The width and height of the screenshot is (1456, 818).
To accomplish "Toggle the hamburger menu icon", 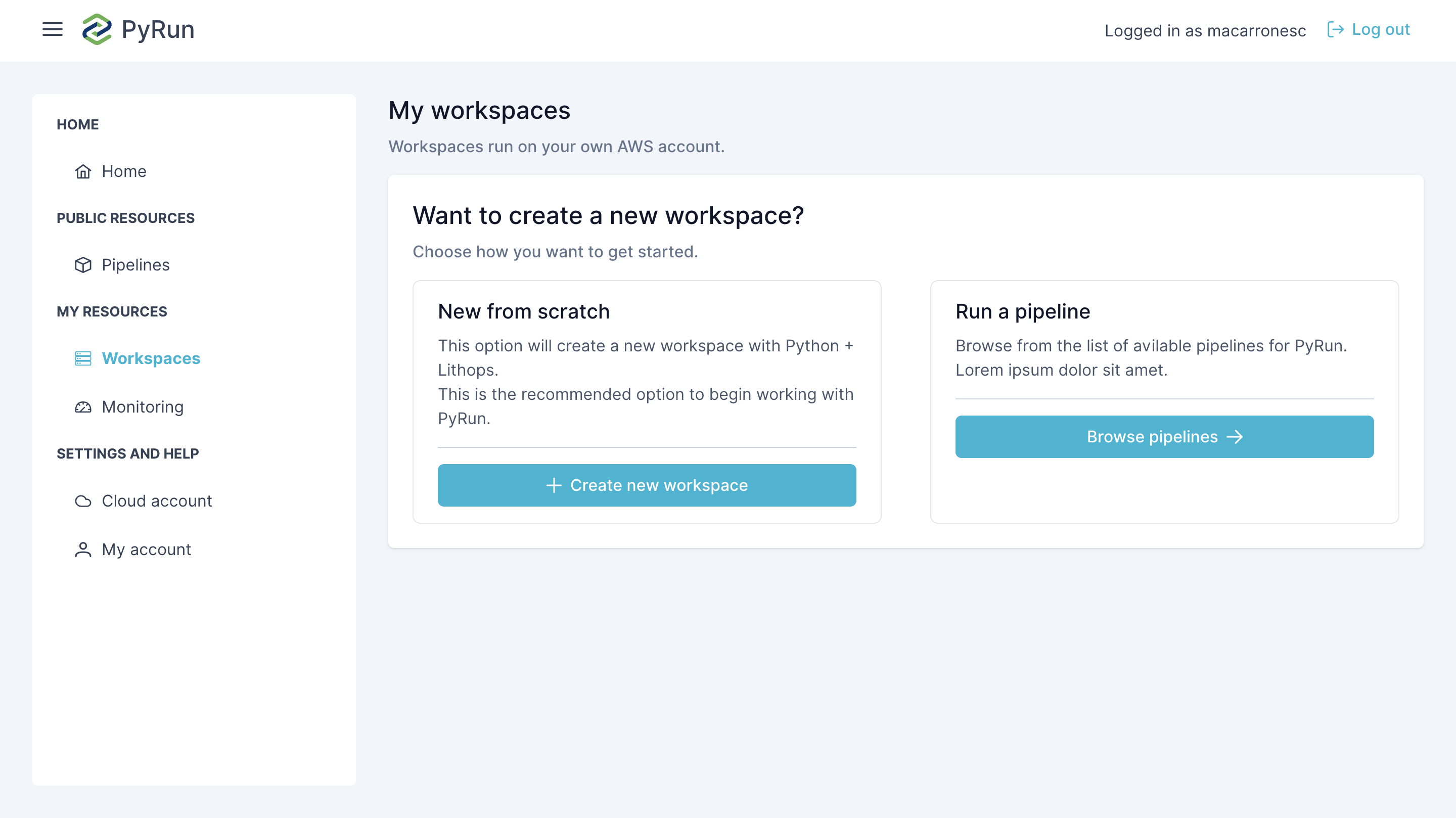I will pos(53,29).
